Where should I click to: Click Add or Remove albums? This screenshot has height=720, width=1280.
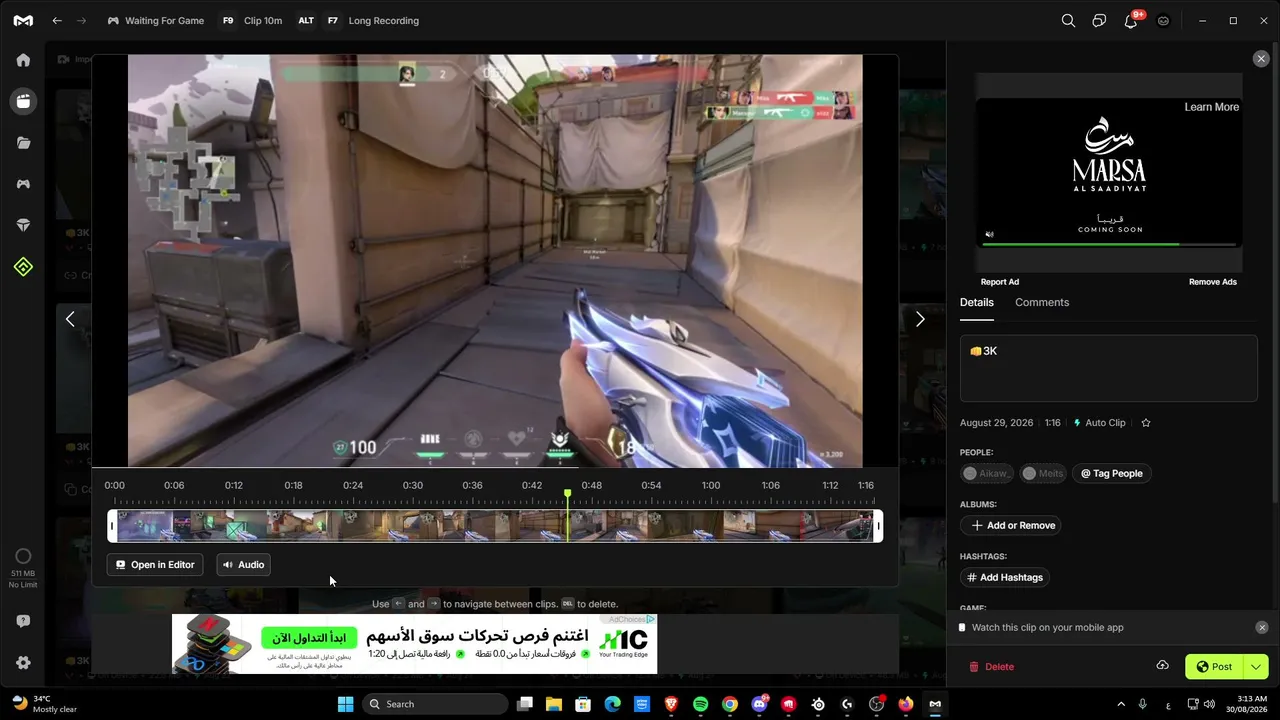click(1013, 525)
